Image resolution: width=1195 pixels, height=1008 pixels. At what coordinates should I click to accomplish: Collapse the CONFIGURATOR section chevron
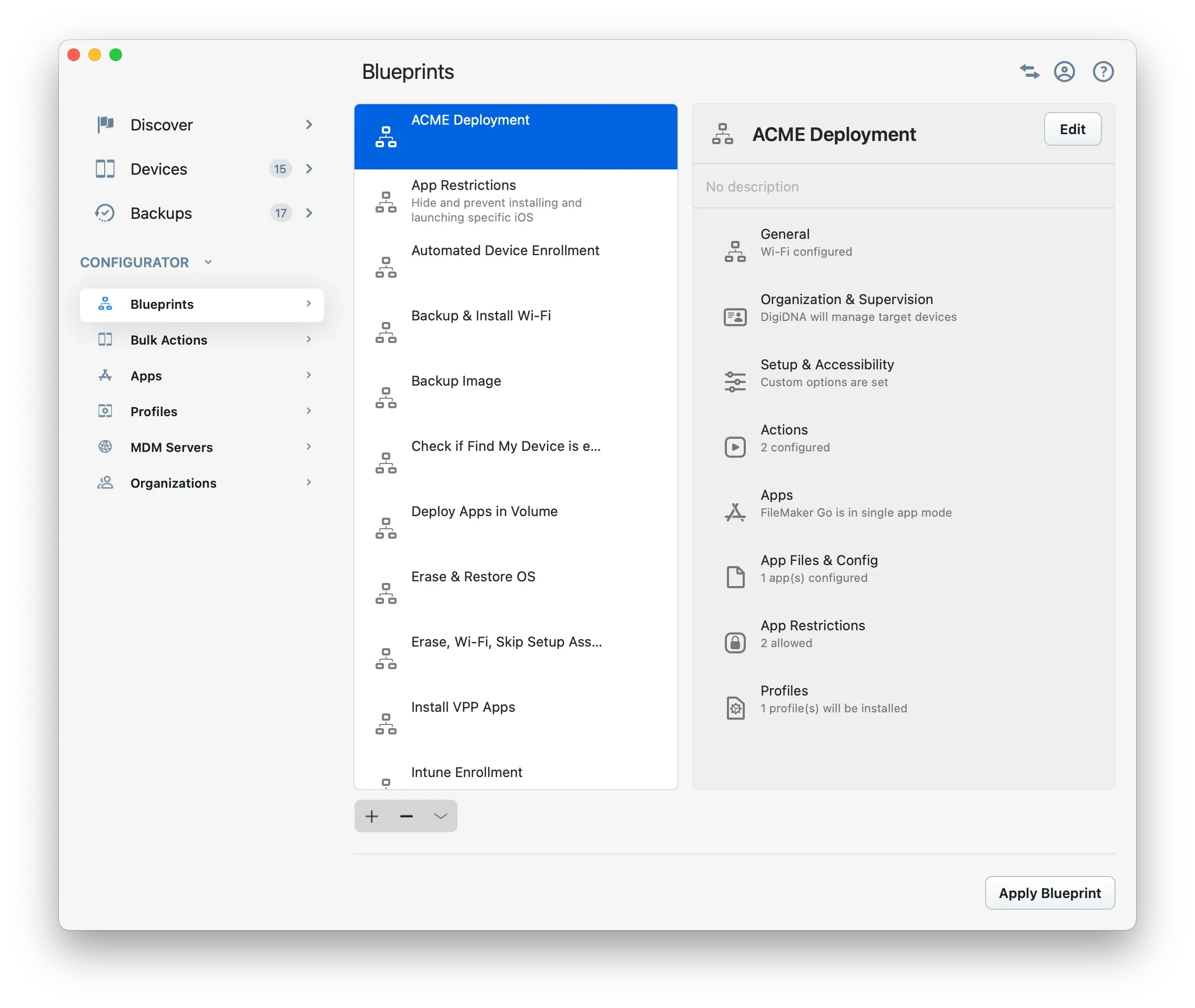coord(208,261)
